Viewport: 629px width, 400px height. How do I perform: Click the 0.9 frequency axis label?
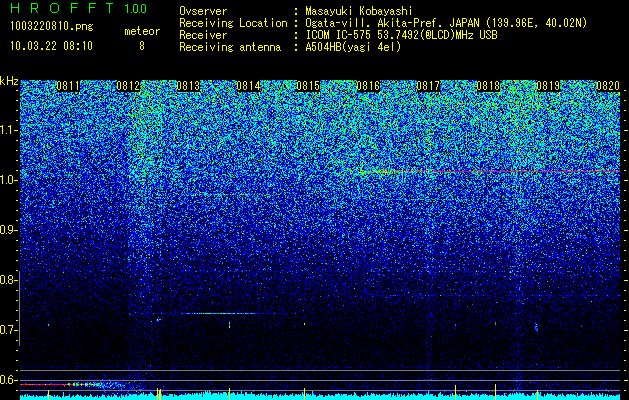point(8,230)
